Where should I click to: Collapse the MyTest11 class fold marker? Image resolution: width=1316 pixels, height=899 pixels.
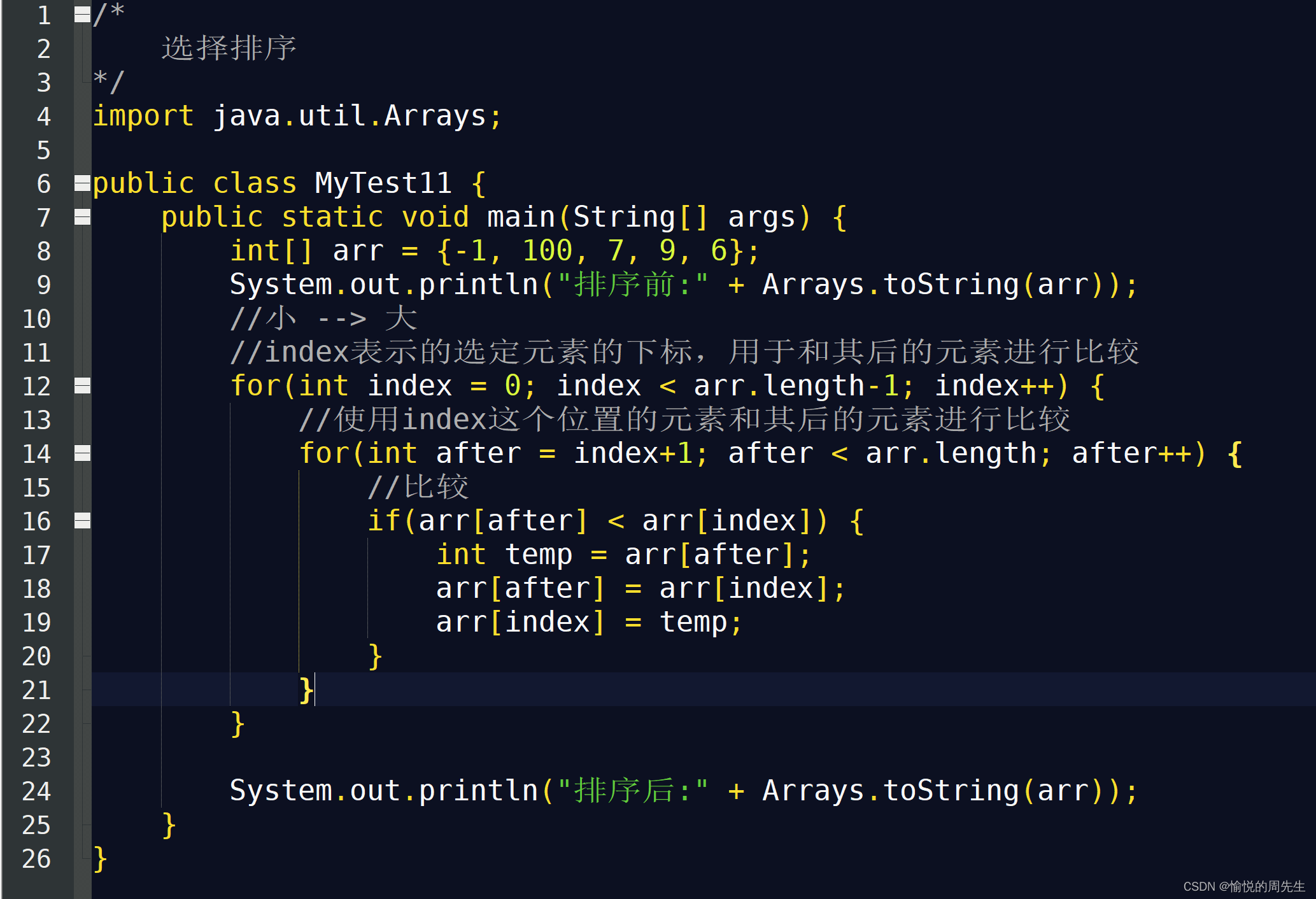click(x=82, y=183)
